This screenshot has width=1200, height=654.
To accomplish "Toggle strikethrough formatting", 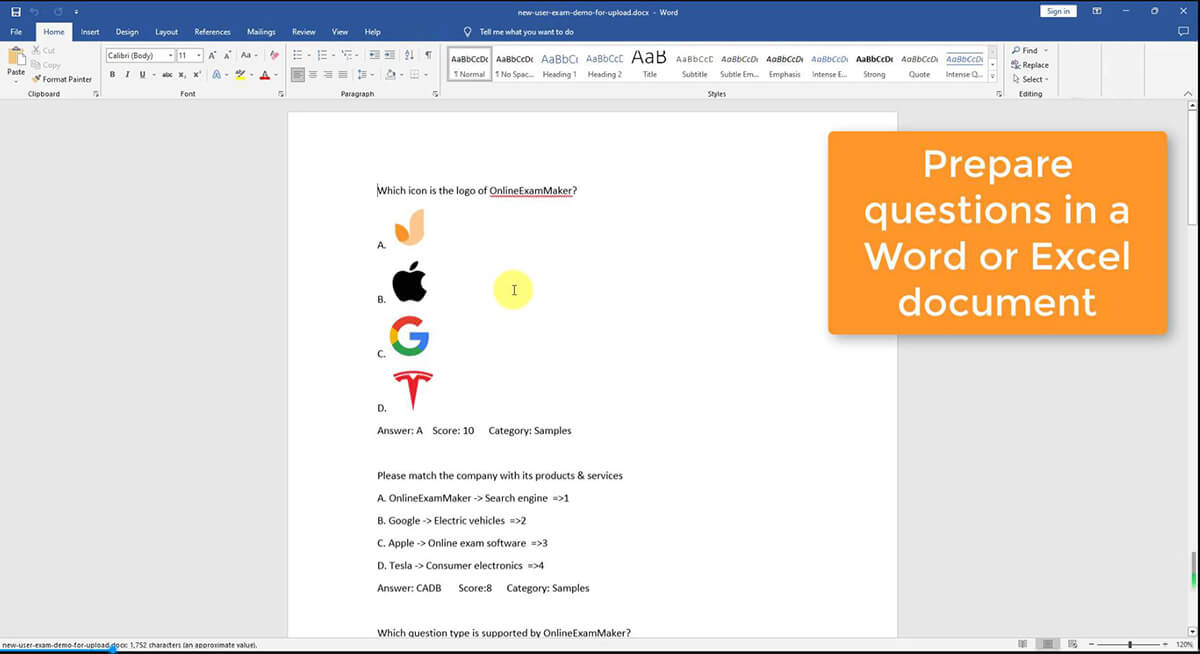I will point(167,75).
